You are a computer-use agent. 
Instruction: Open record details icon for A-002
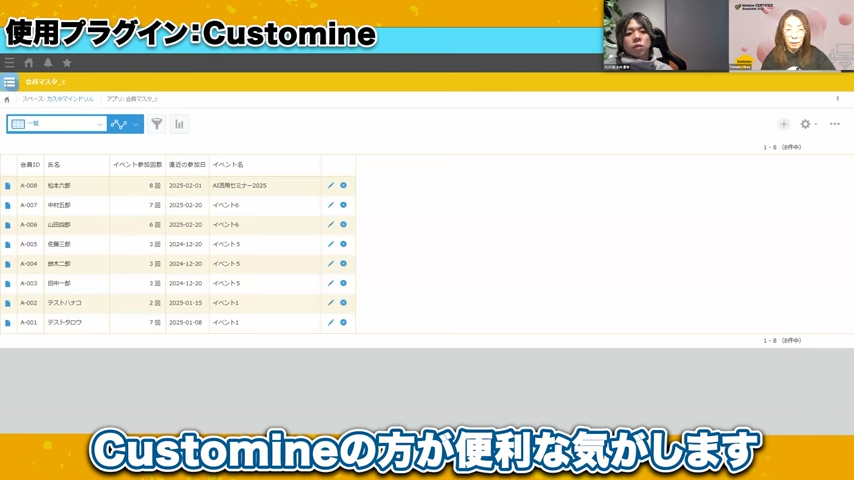[x=8, y=303]
